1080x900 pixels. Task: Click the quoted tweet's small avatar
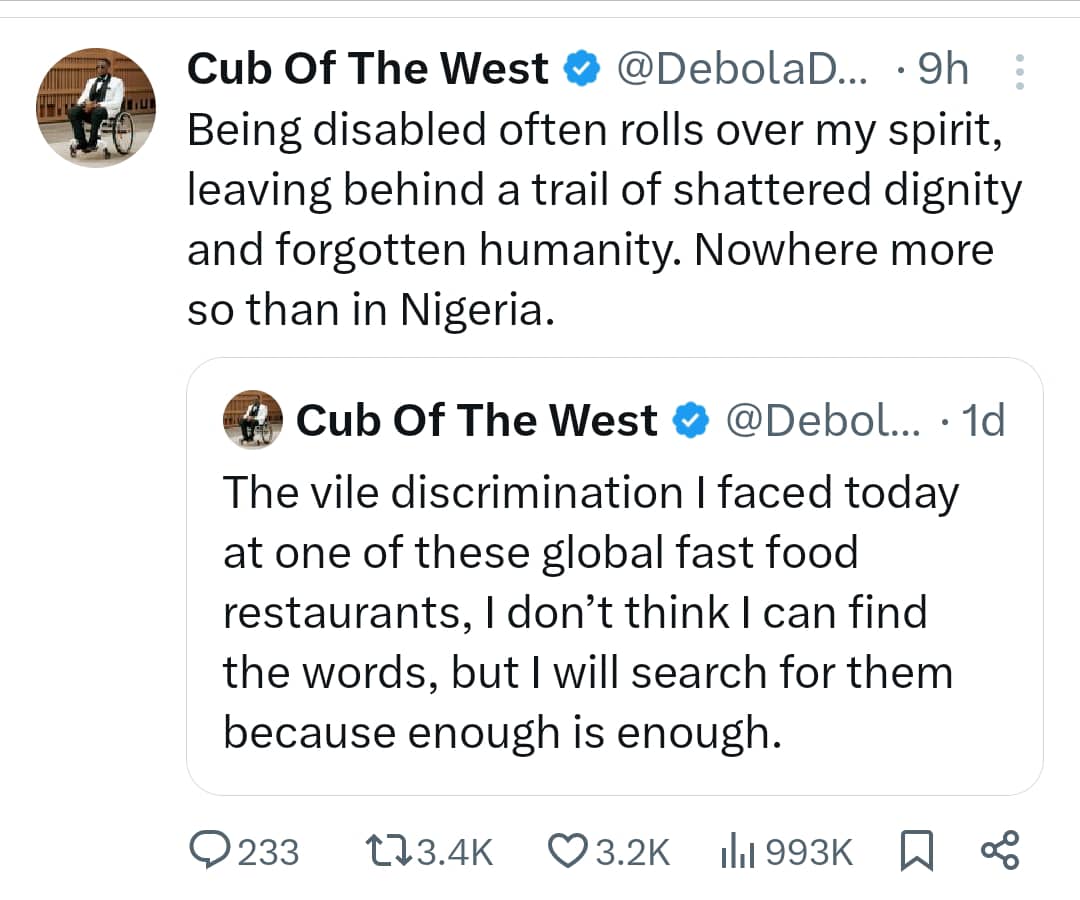point(252,419)
